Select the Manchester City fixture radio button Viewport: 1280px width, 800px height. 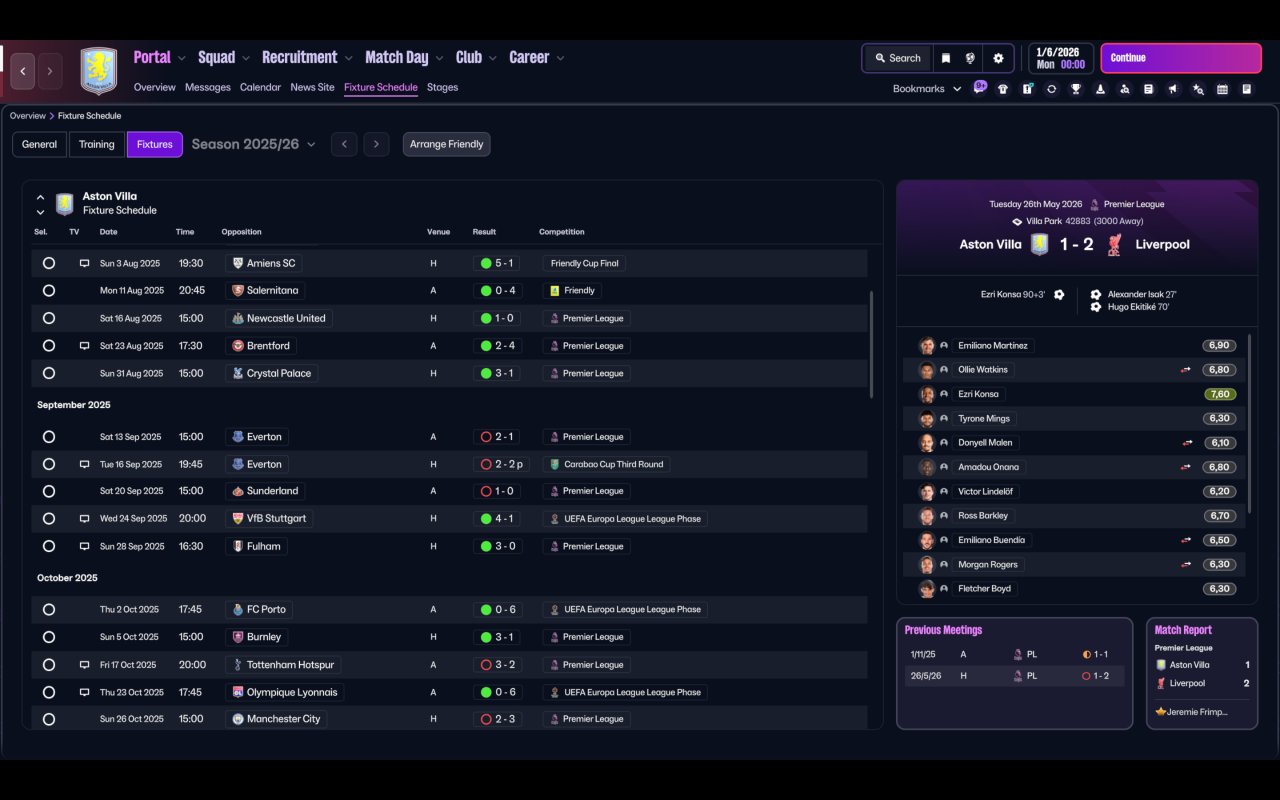(49, 719)
